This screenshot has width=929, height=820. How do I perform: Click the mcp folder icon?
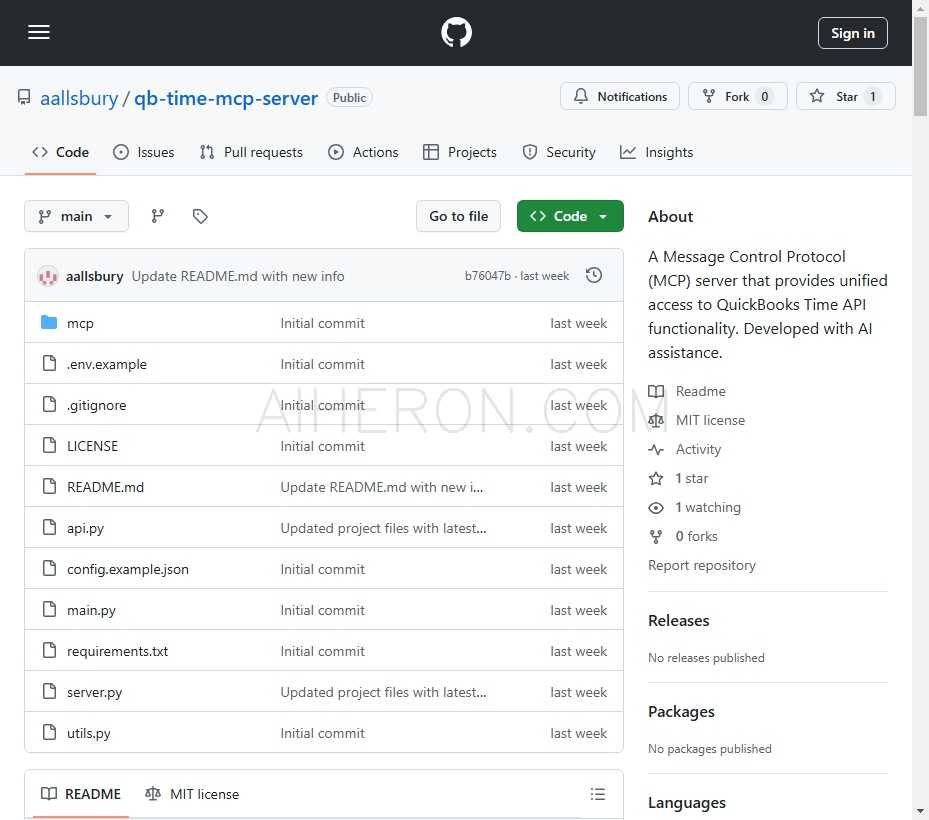pos(49,323)
